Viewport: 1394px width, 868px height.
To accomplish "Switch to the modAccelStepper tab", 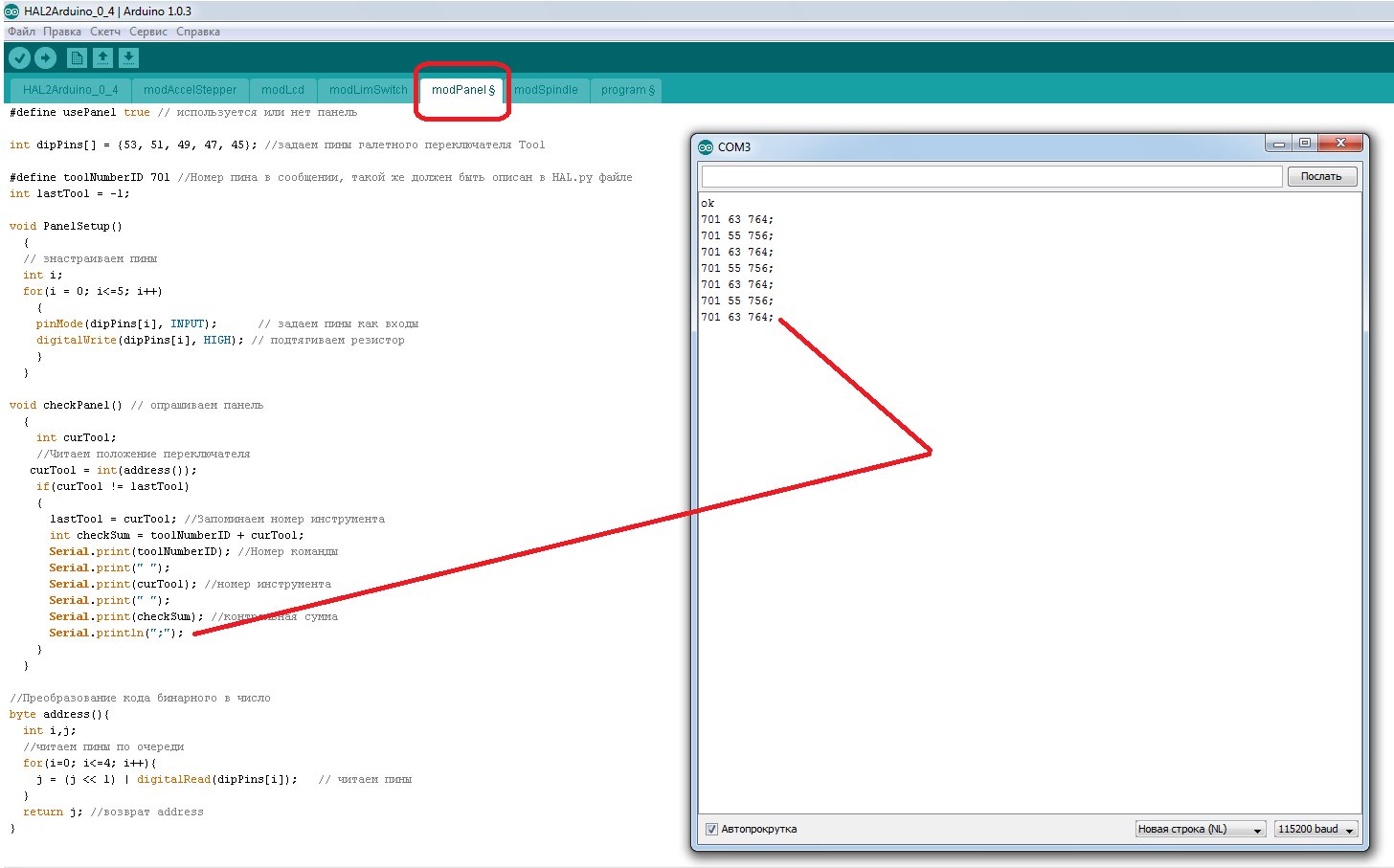I will tap(191, 90).
